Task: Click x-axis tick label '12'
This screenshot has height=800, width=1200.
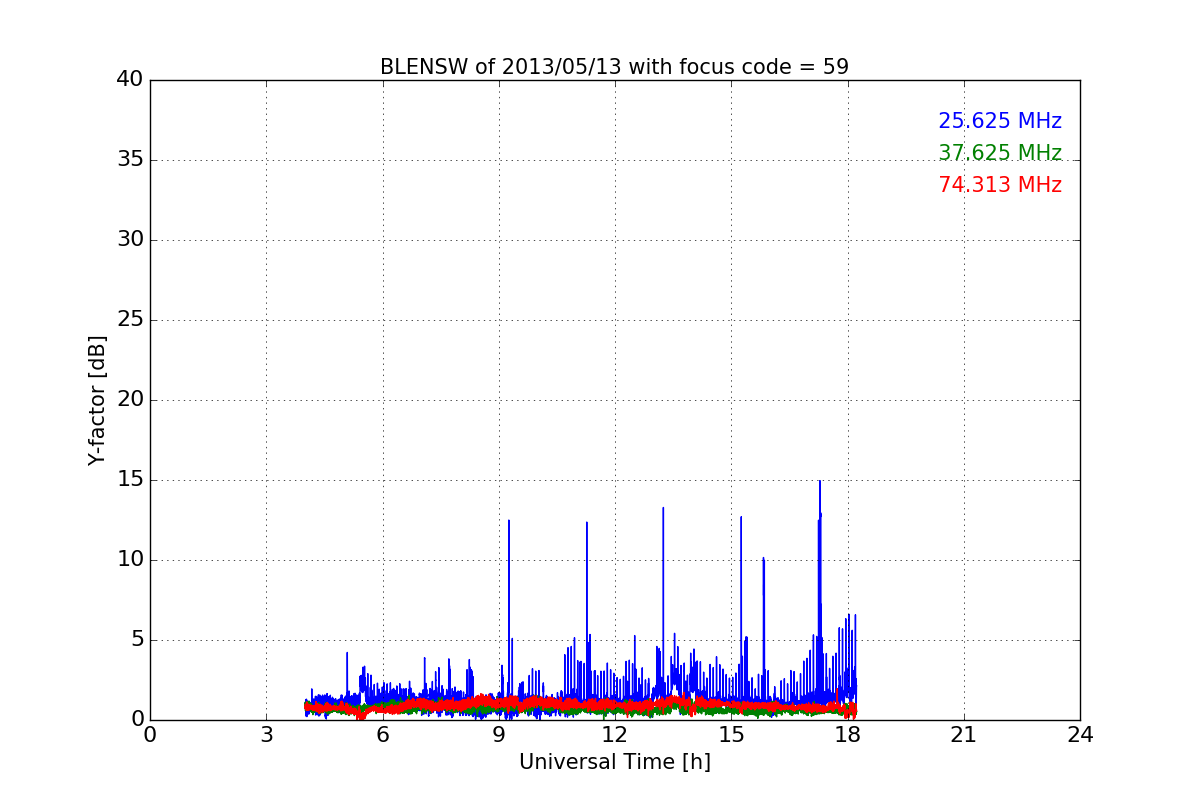Action: pos(615,735)
